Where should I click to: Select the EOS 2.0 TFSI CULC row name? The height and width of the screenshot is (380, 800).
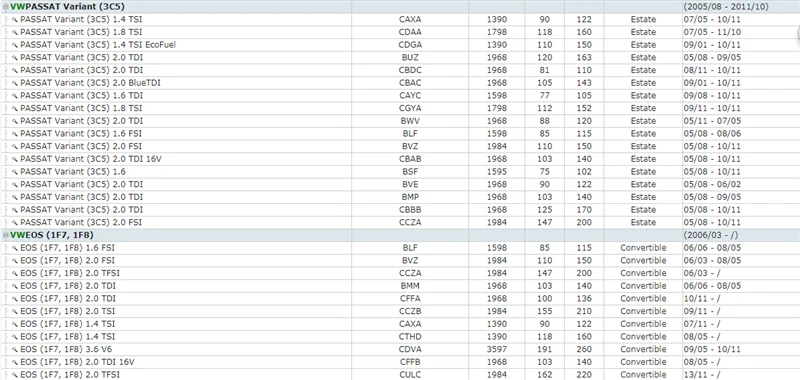pos(70,375)
